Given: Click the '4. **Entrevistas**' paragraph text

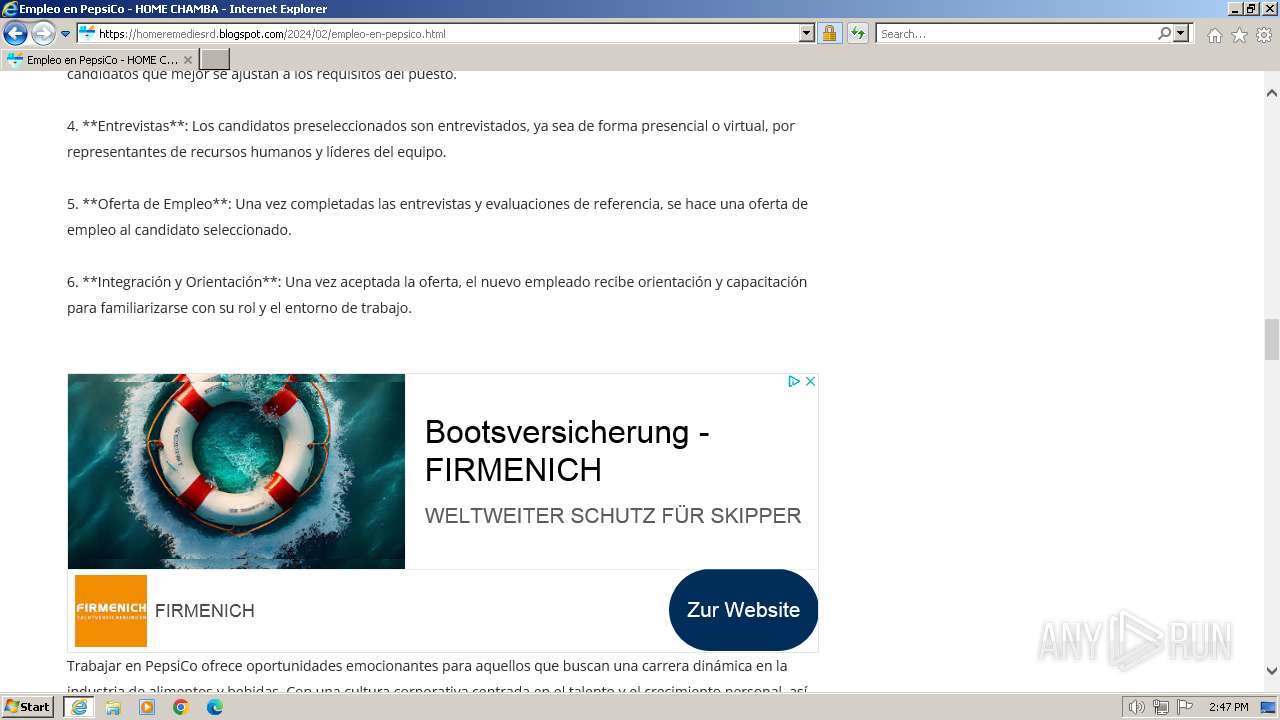Looking at the screenshot, I should tap(431, 139).
